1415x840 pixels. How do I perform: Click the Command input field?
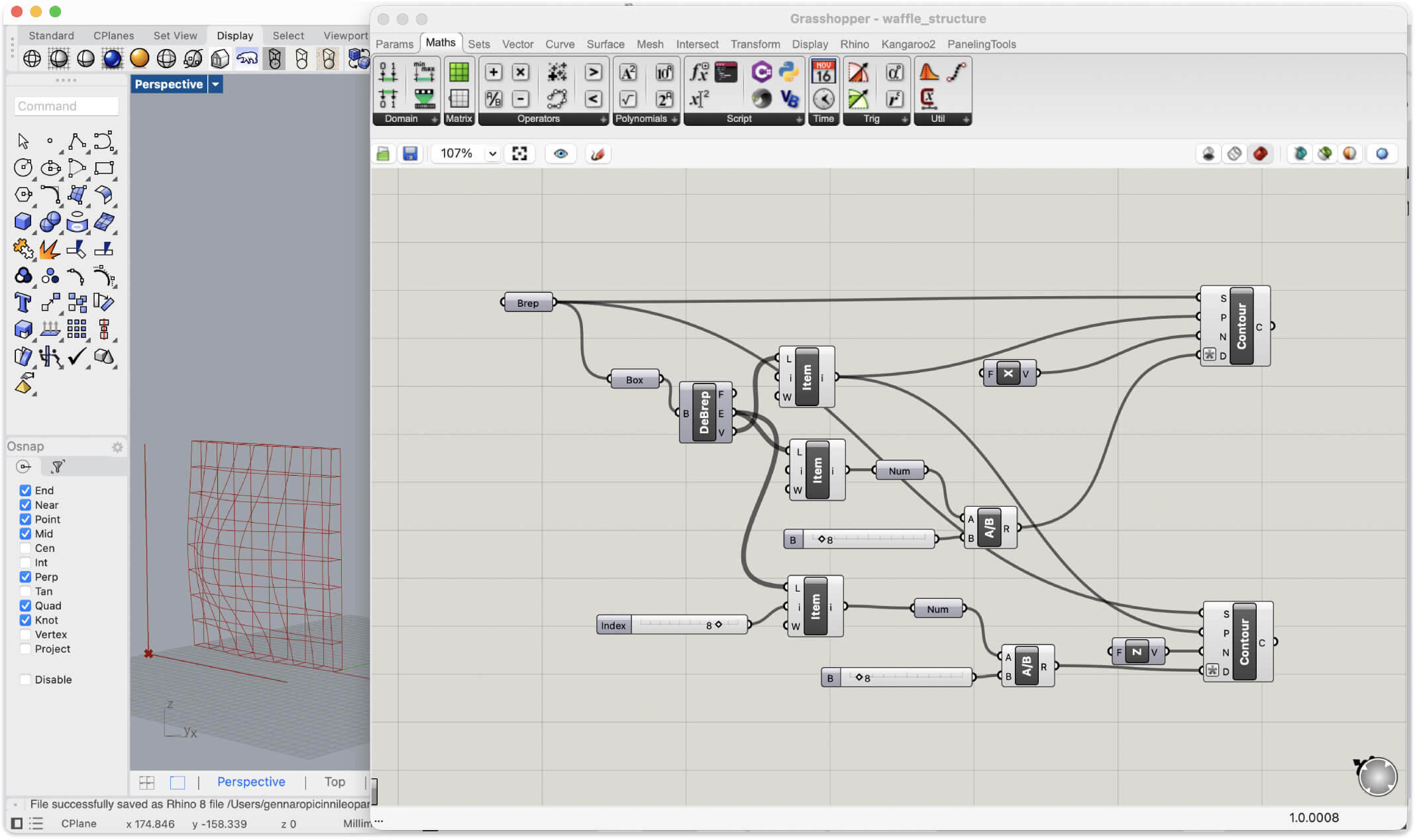(66, 106)
